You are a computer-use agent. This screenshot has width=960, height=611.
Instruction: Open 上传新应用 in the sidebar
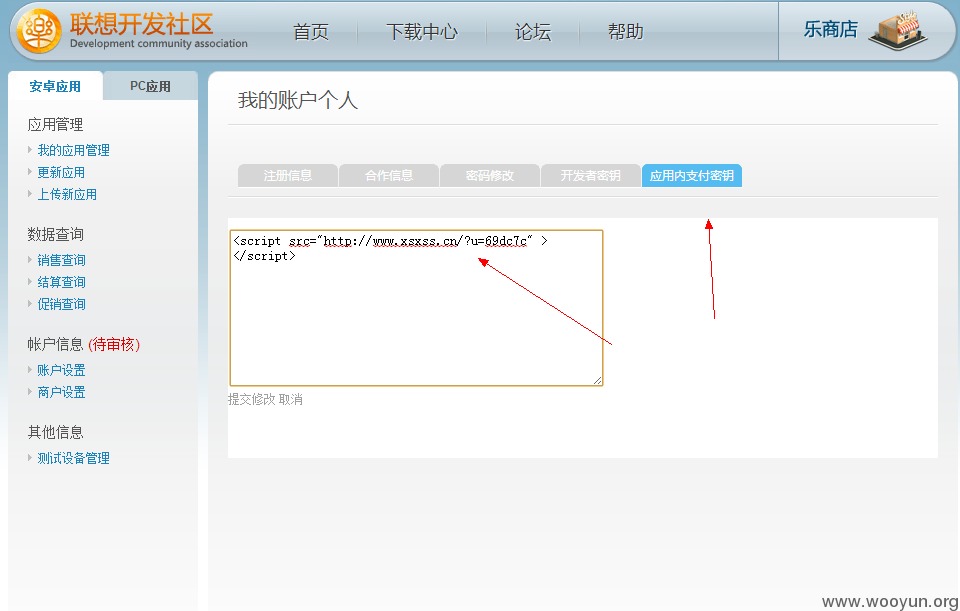(67, 194)
